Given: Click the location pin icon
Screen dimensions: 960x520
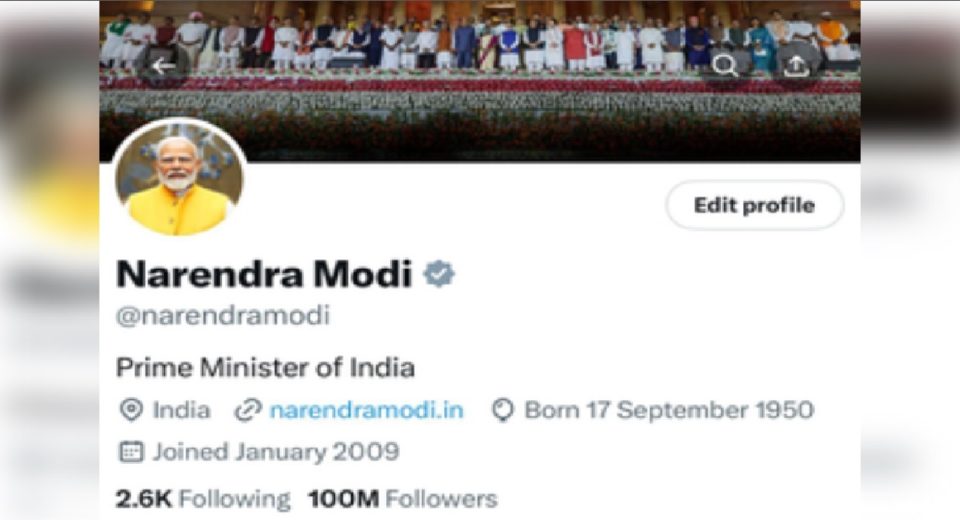Looking at the screenshot, I should pyautogui.click(x=130, y=410).
